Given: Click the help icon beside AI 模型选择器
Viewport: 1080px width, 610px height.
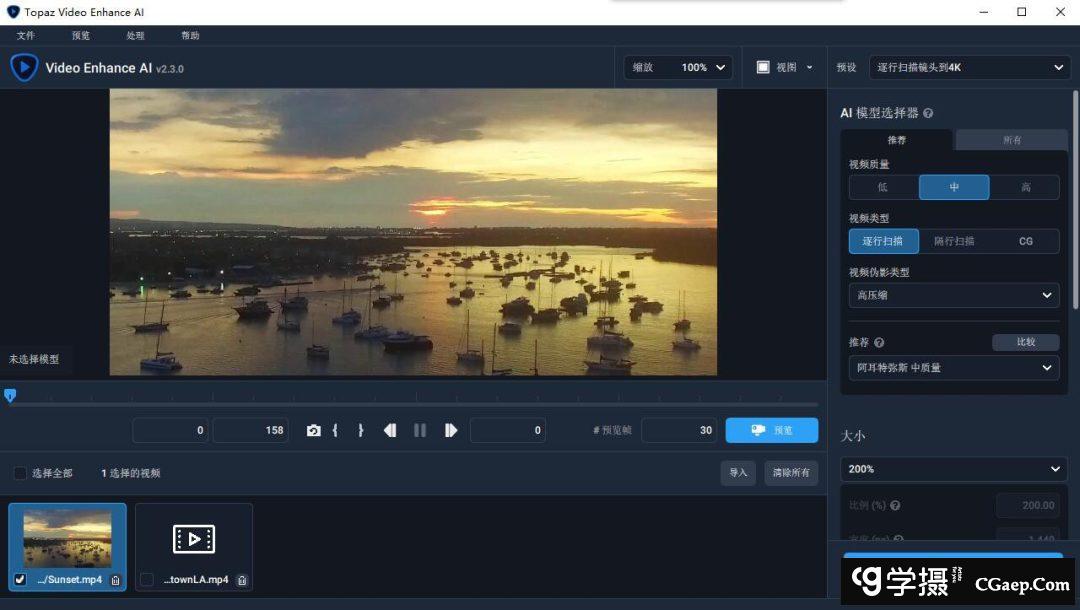Looking at the screenshot, I should coord(928,114).
